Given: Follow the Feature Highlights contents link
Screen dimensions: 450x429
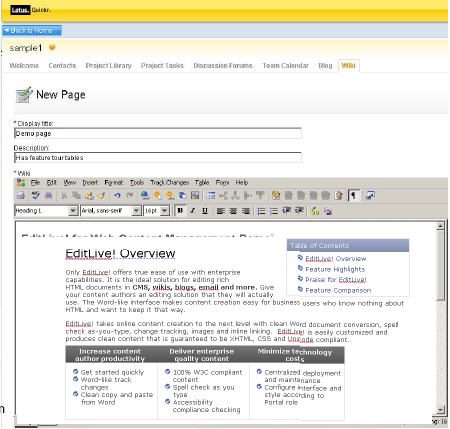Looking at the screenshot, I should (x=335, y=269).
